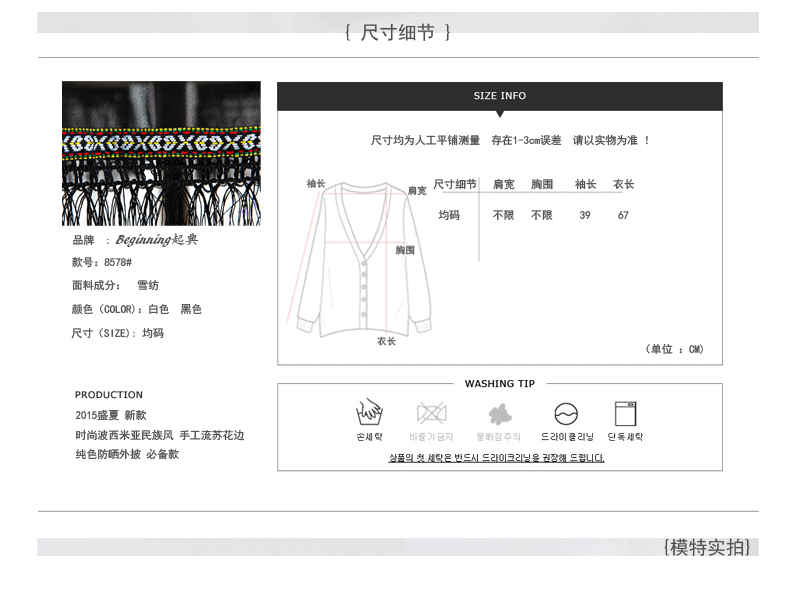
Task: Click the 肩宽 column header
Action: click(x=504, y=184)
